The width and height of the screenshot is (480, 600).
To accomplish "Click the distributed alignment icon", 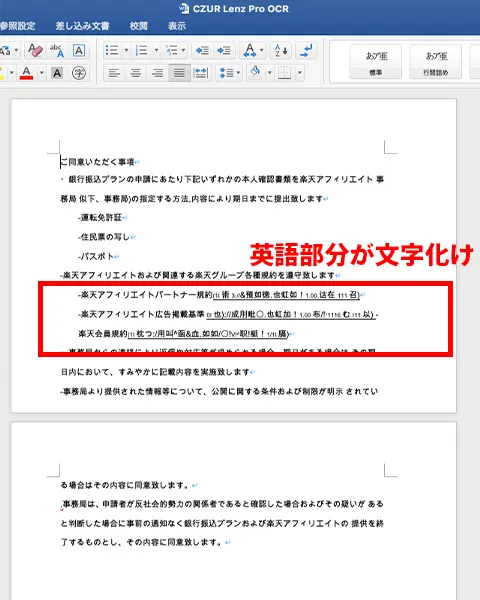I will pyautogui.click(x=201, y=72).
